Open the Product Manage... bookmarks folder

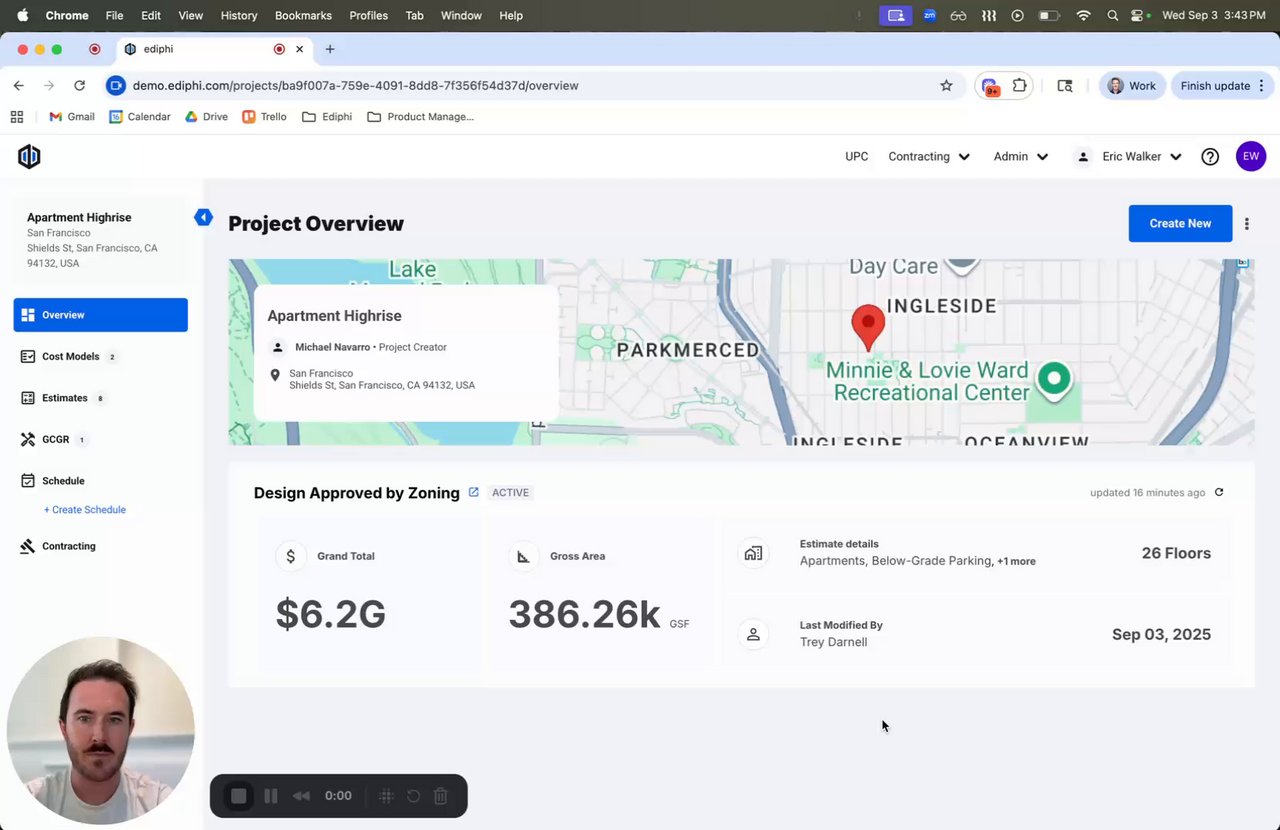420,117
